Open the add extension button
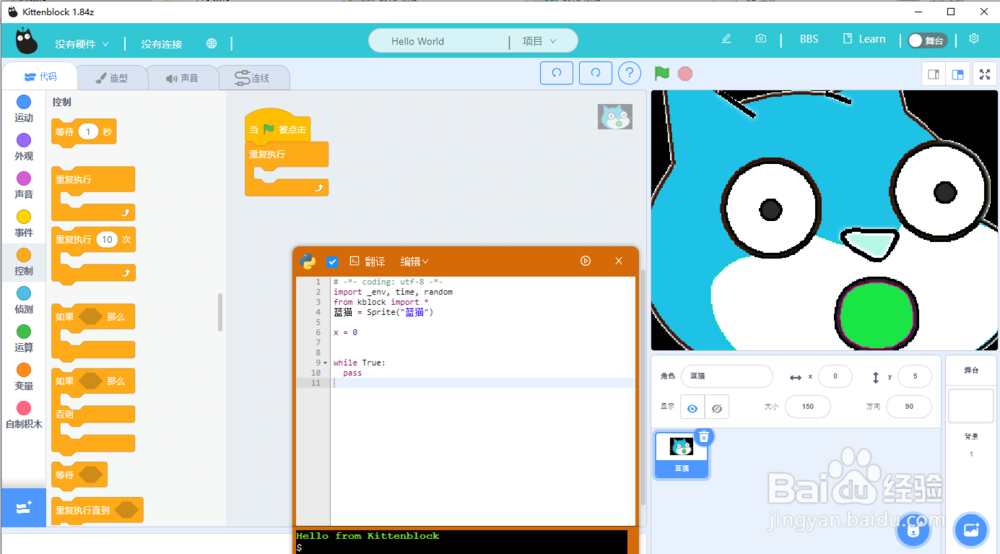 [x=24, y=508]
